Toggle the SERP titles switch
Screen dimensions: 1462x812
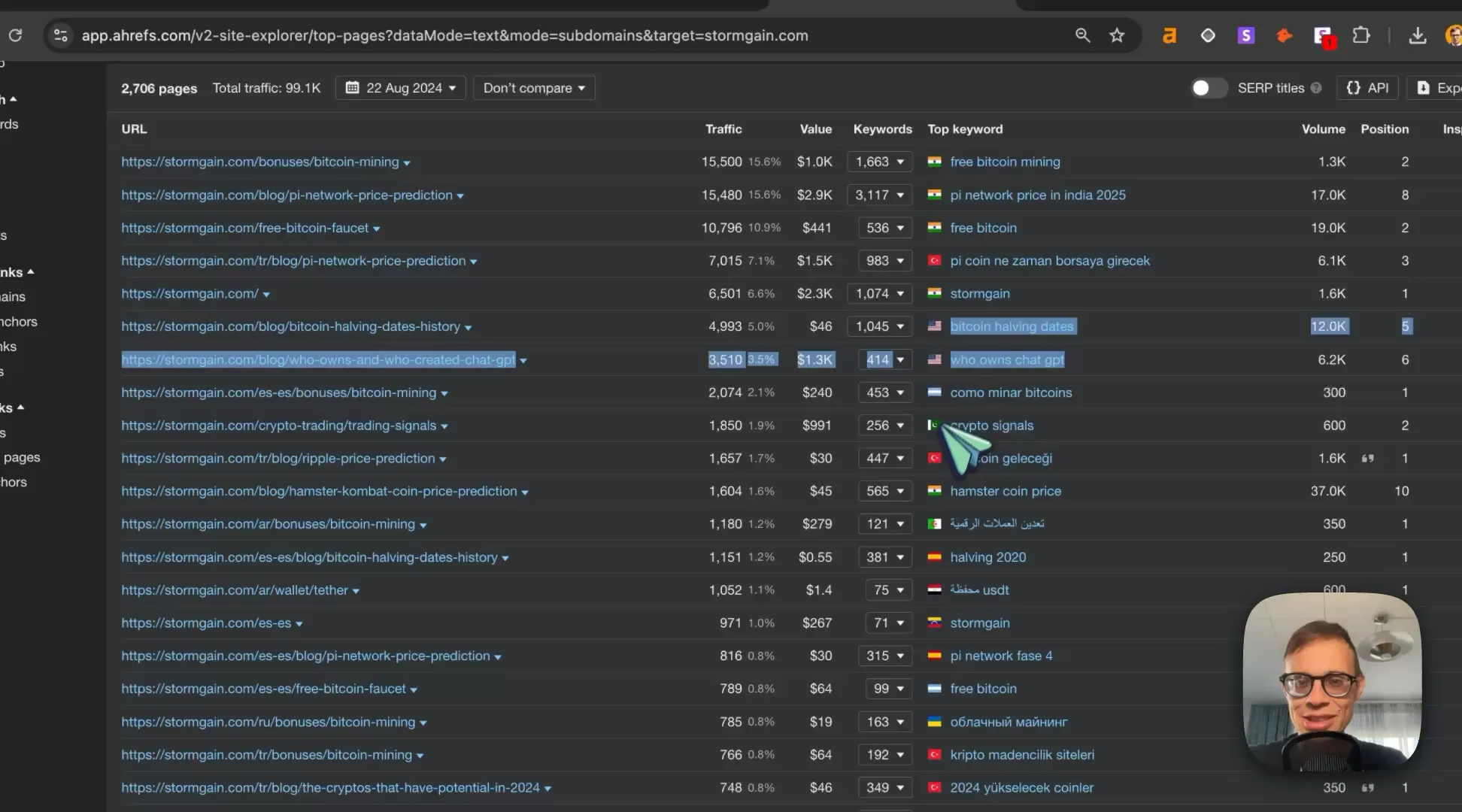pos(1209,88)
